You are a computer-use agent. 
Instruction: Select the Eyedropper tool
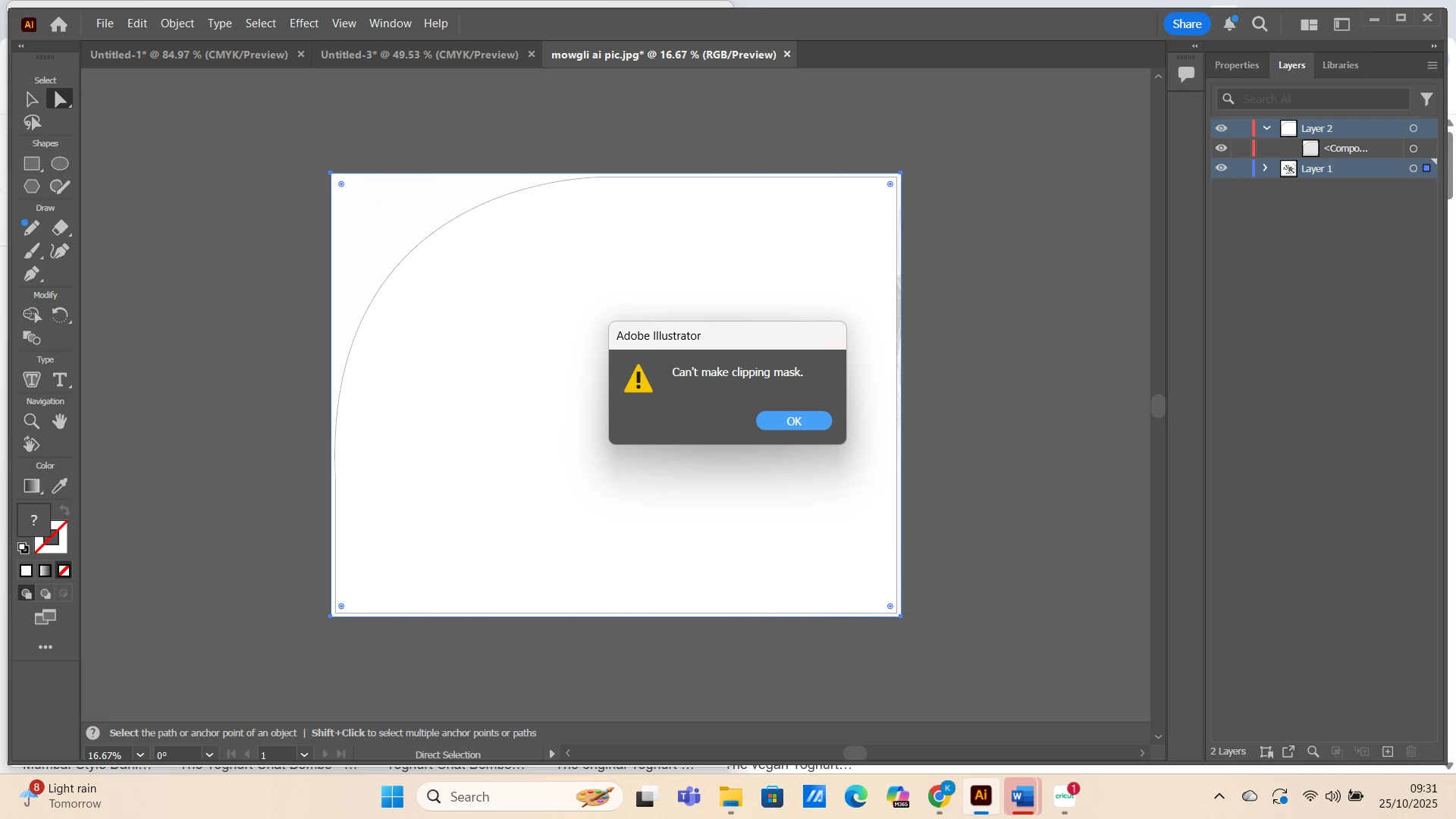coord(60,486)
